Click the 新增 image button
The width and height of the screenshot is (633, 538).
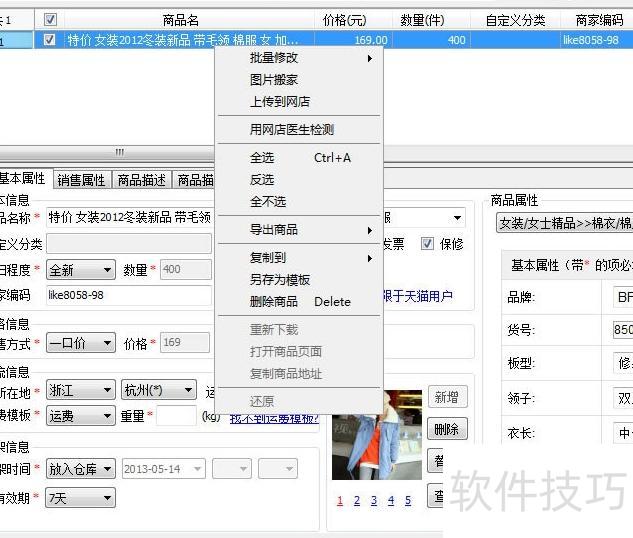tap(445, 397)
